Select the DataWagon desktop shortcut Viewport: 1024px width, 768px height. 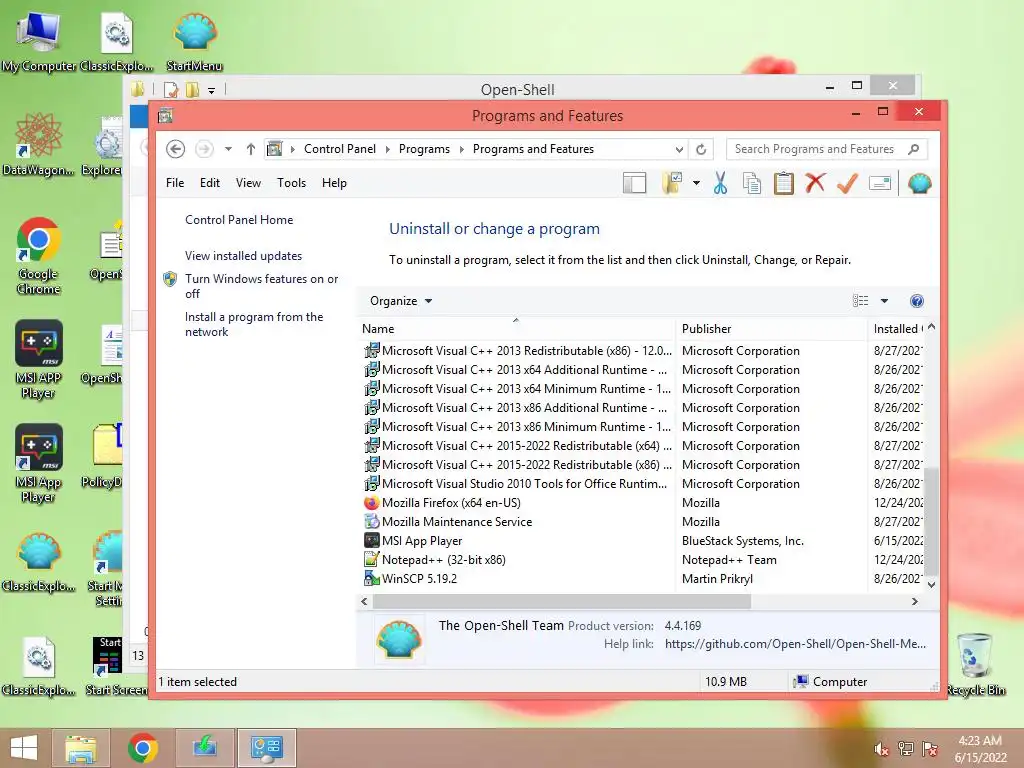[x=39, y=144]
